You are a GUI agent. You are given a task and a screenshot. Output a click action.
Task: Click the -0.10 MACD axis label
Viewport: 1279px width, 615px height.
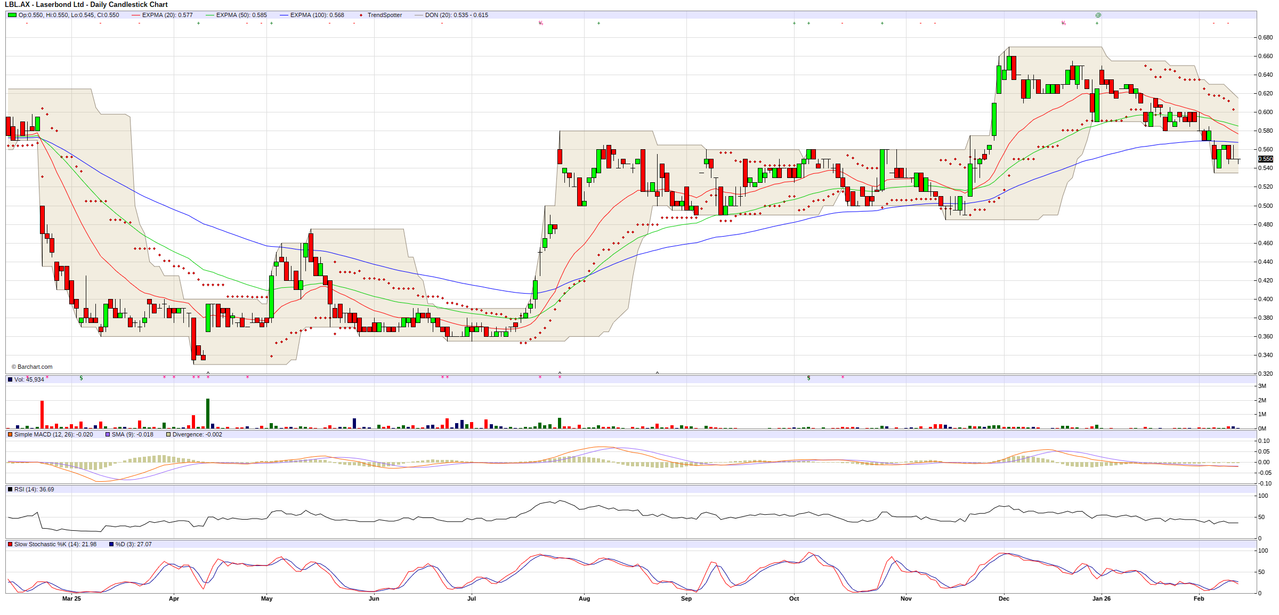(1264, 483)
